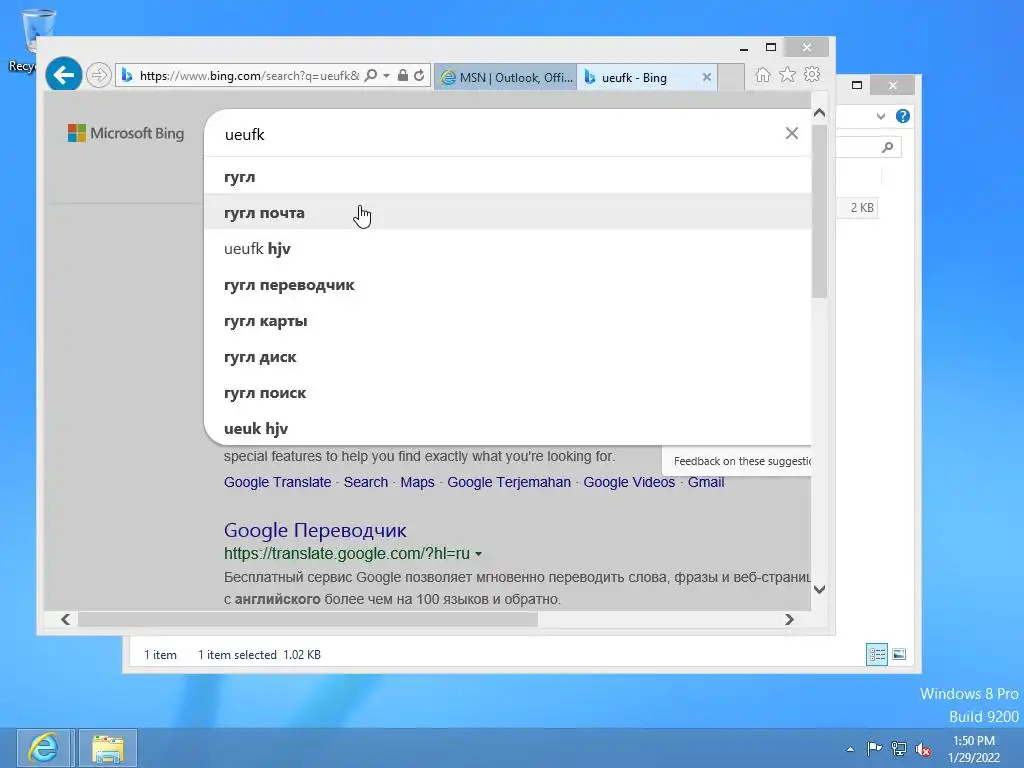Open the Tools gear icon
The width and height of the screenshot is (1024, 768).
[812, 74]
